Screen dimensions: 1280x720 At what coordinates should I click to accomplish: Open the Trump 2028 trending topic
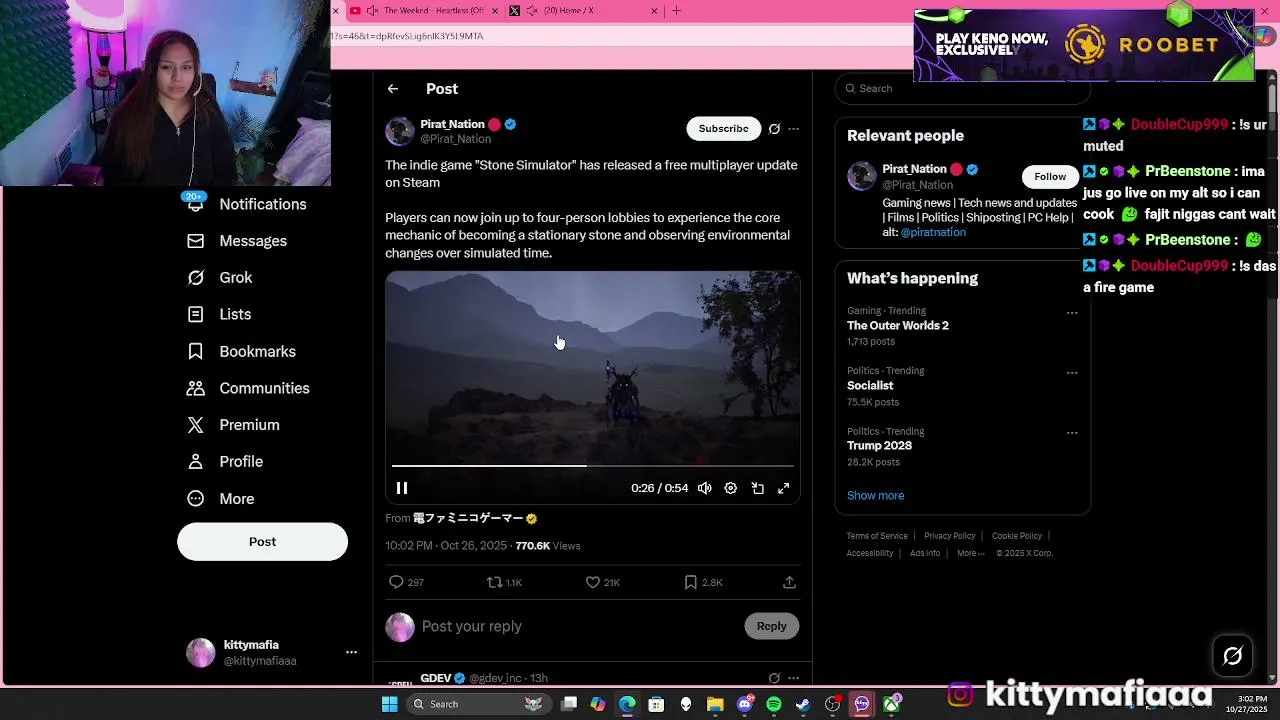[879, 446]
